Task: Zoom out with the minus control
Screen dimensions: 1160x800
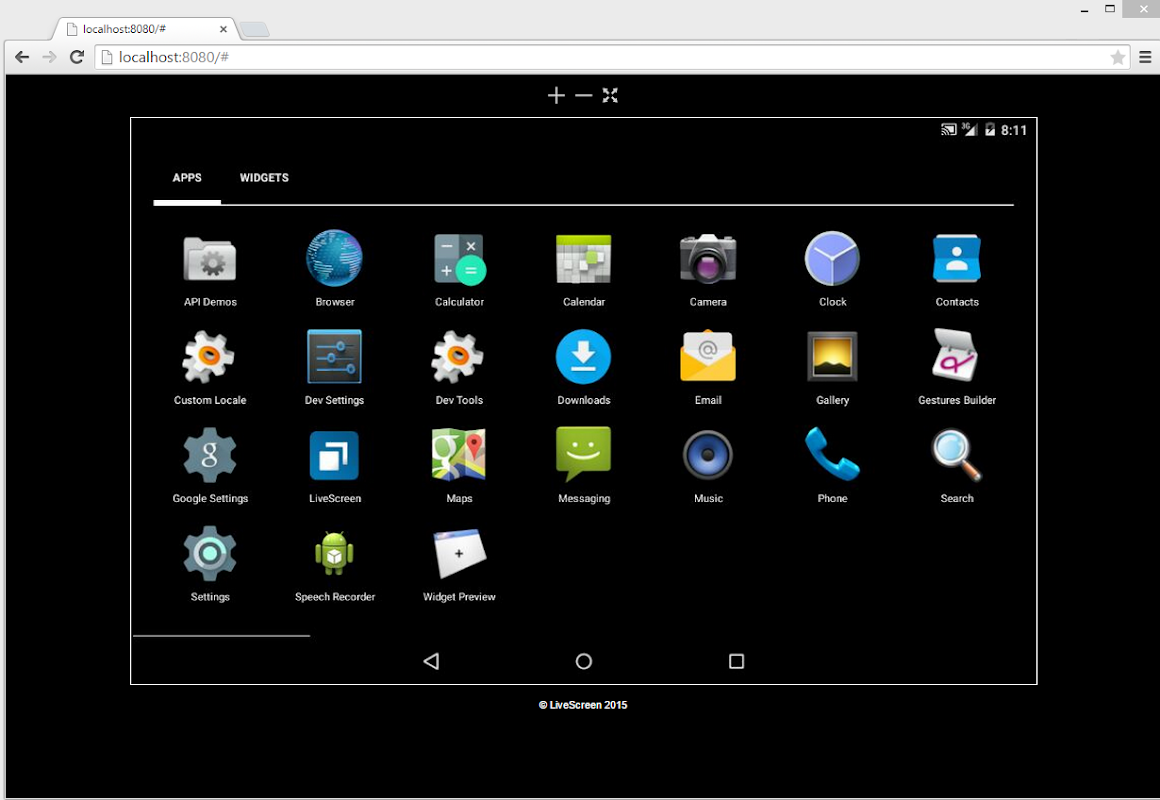Action: coord(584,95)
